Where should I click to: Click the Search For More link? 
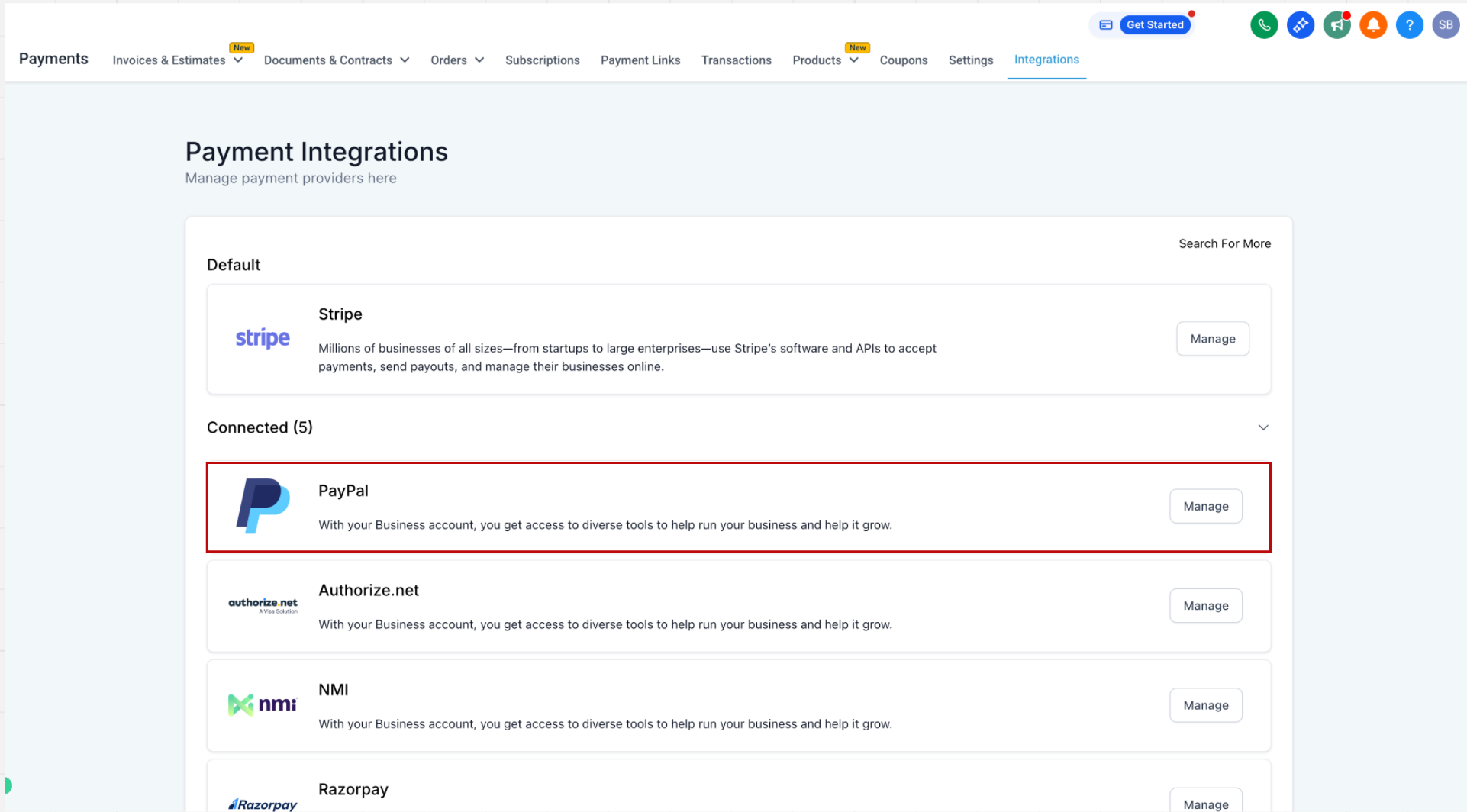point(1224,243)
